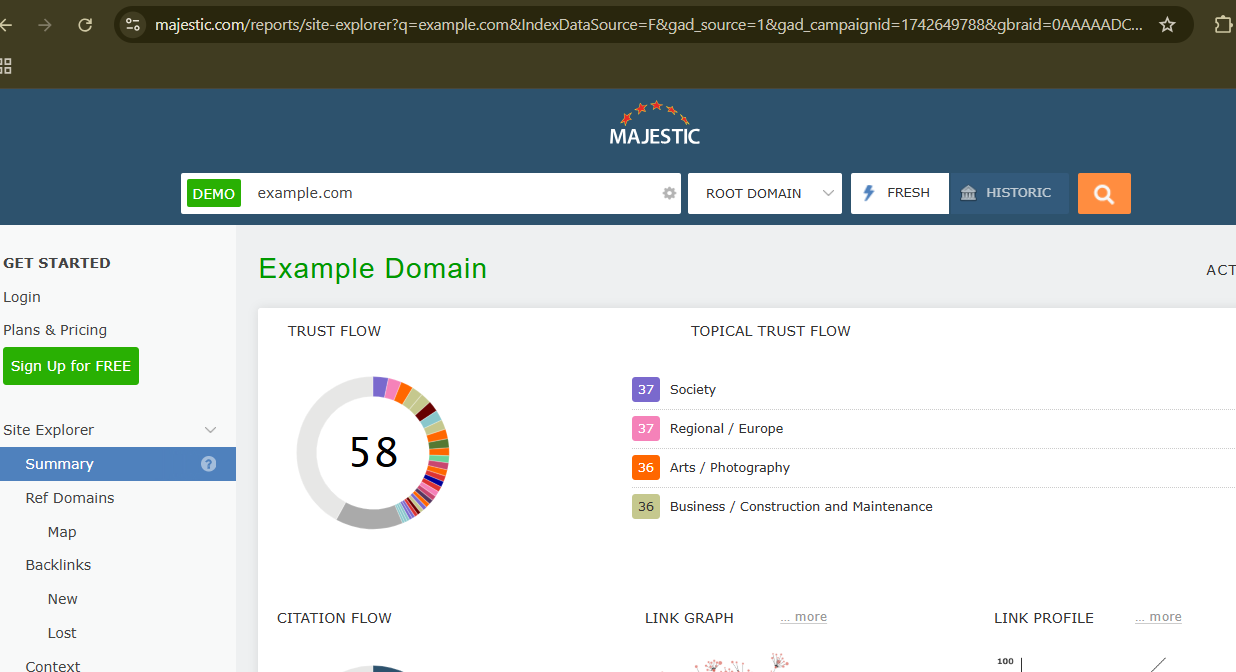Screen dimensions: 1236x672
Task: Click the browser address bar URL
Action: (x=648, y=25)
